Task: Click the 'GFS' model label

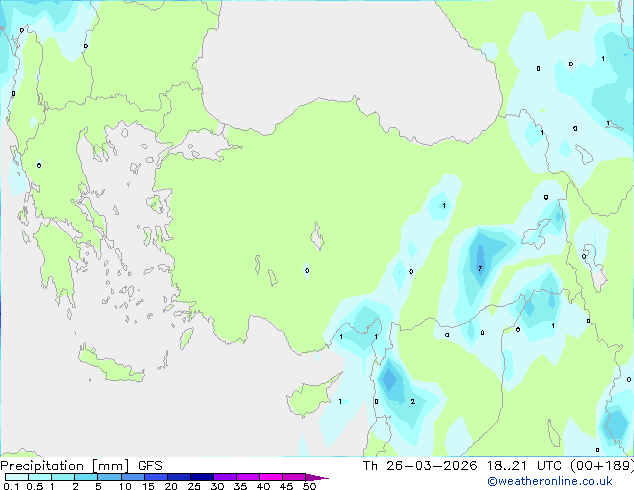Action: coord(150,466)
